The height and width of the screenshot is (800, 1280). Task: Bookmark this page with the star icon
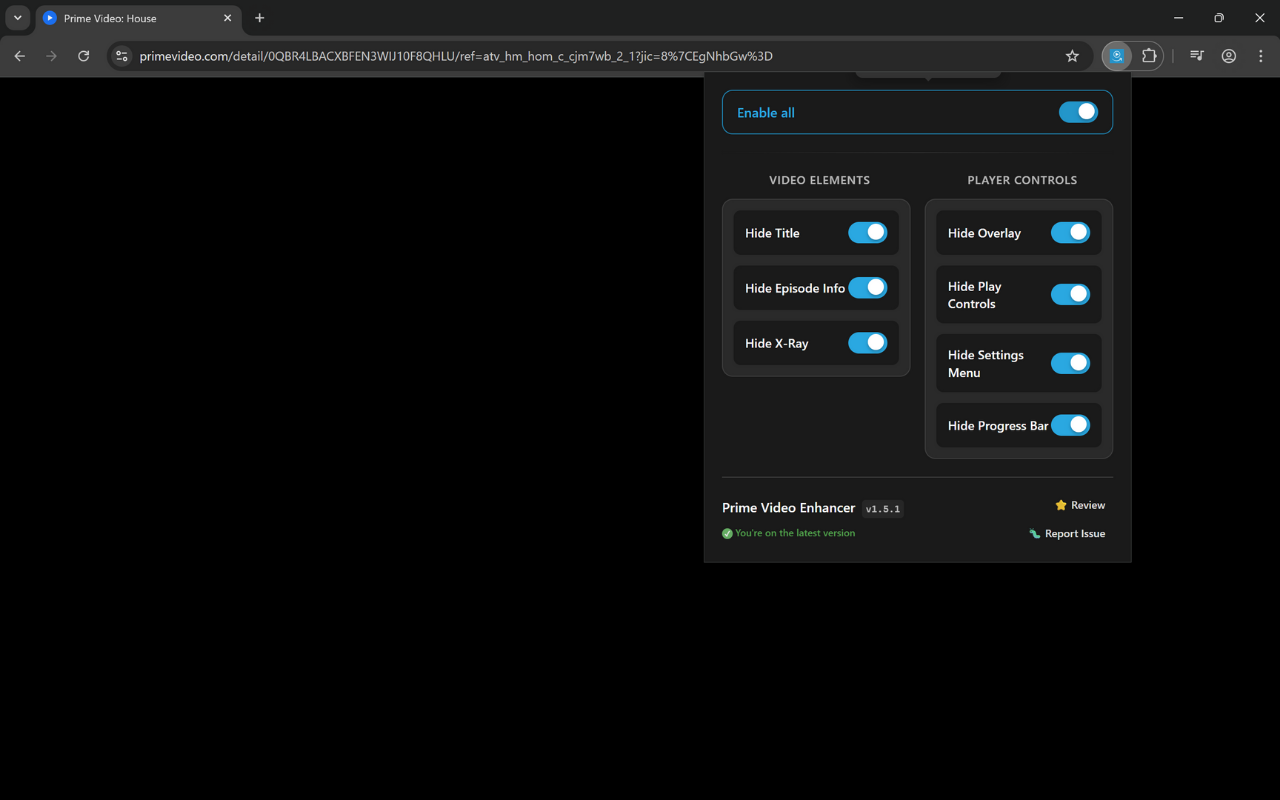(x=1072, y=56)
